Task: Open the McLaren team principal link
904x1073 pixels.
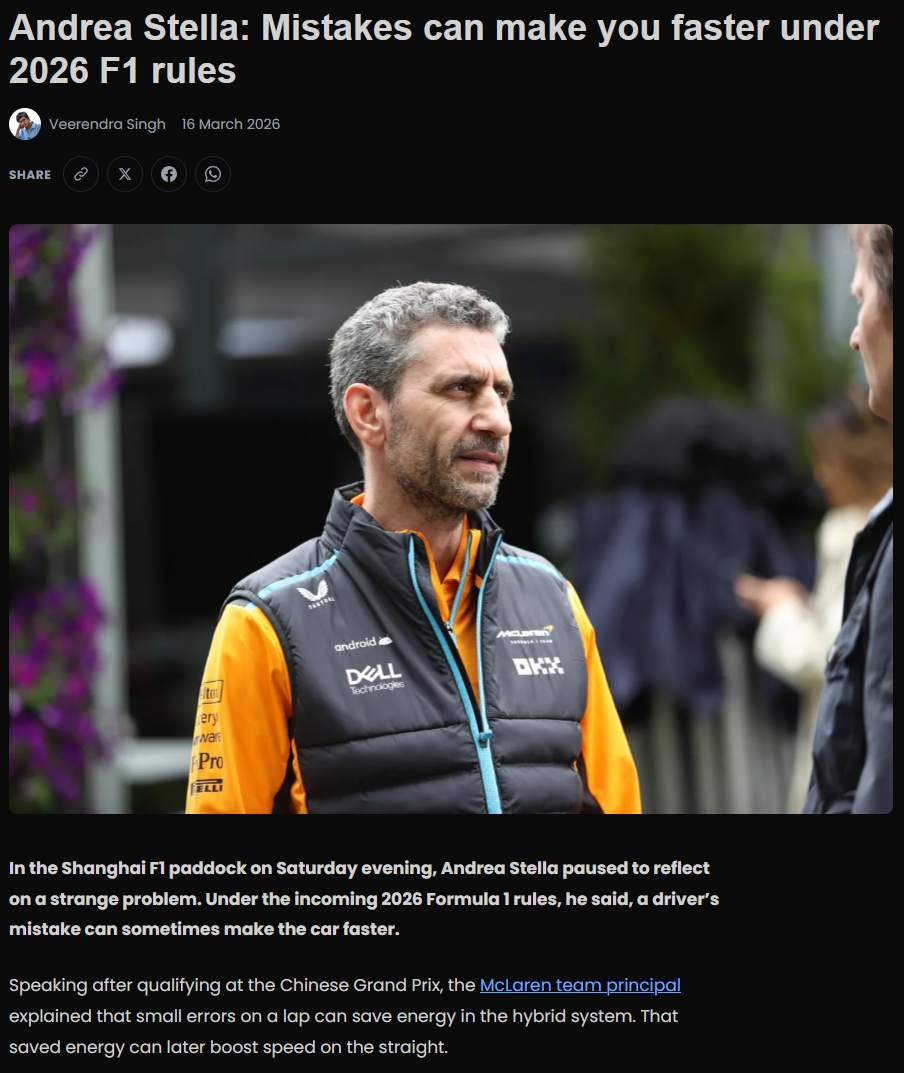Action: [x=580, y=985]
